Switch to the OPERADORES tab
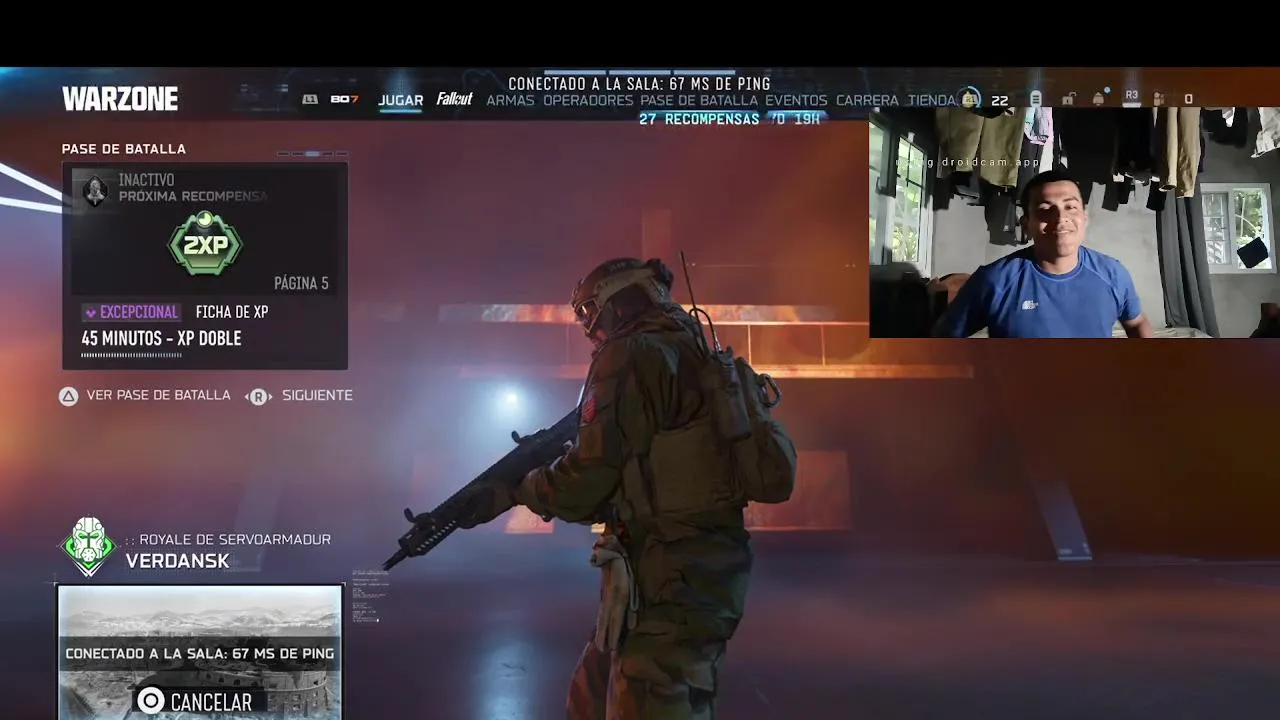This screenshot has height=720, width=1280. [588, 100]
